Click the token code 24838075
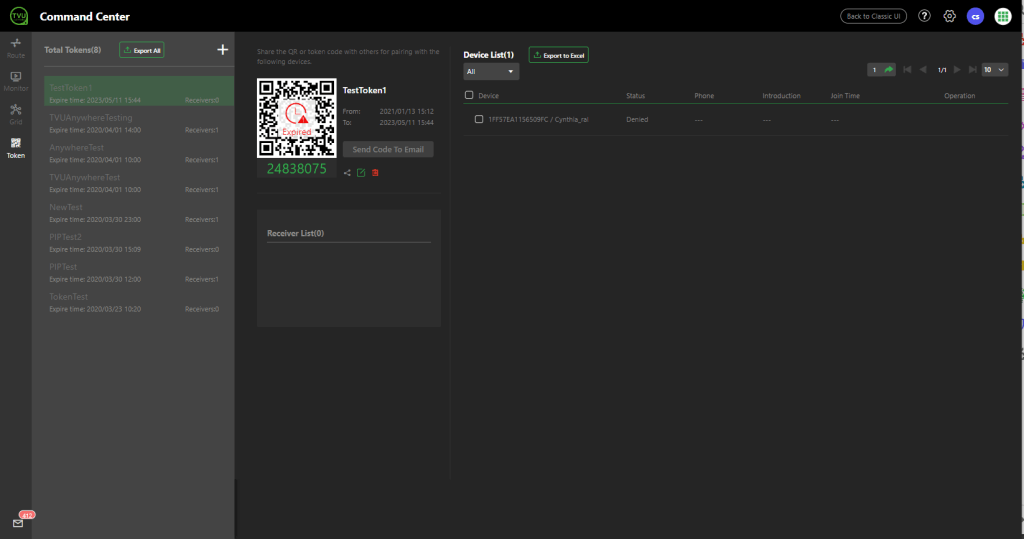This screenshot has width=1024, height=539. pyautogui.click(x=296, y=169)
